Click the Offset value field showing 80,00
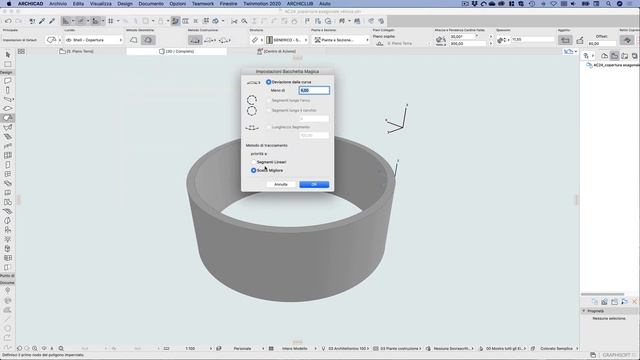640x360 pixels. tap(602, 43)
